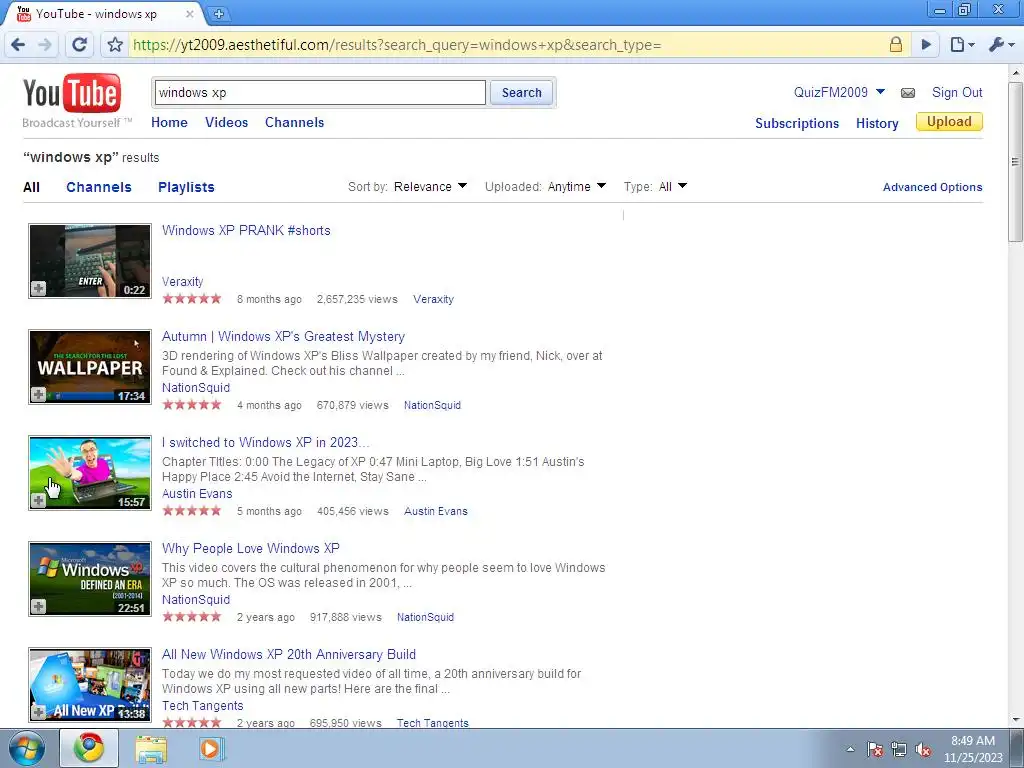
Task: Add Why People Love Windows XP to queue
Action: click(x=39, y=607)
